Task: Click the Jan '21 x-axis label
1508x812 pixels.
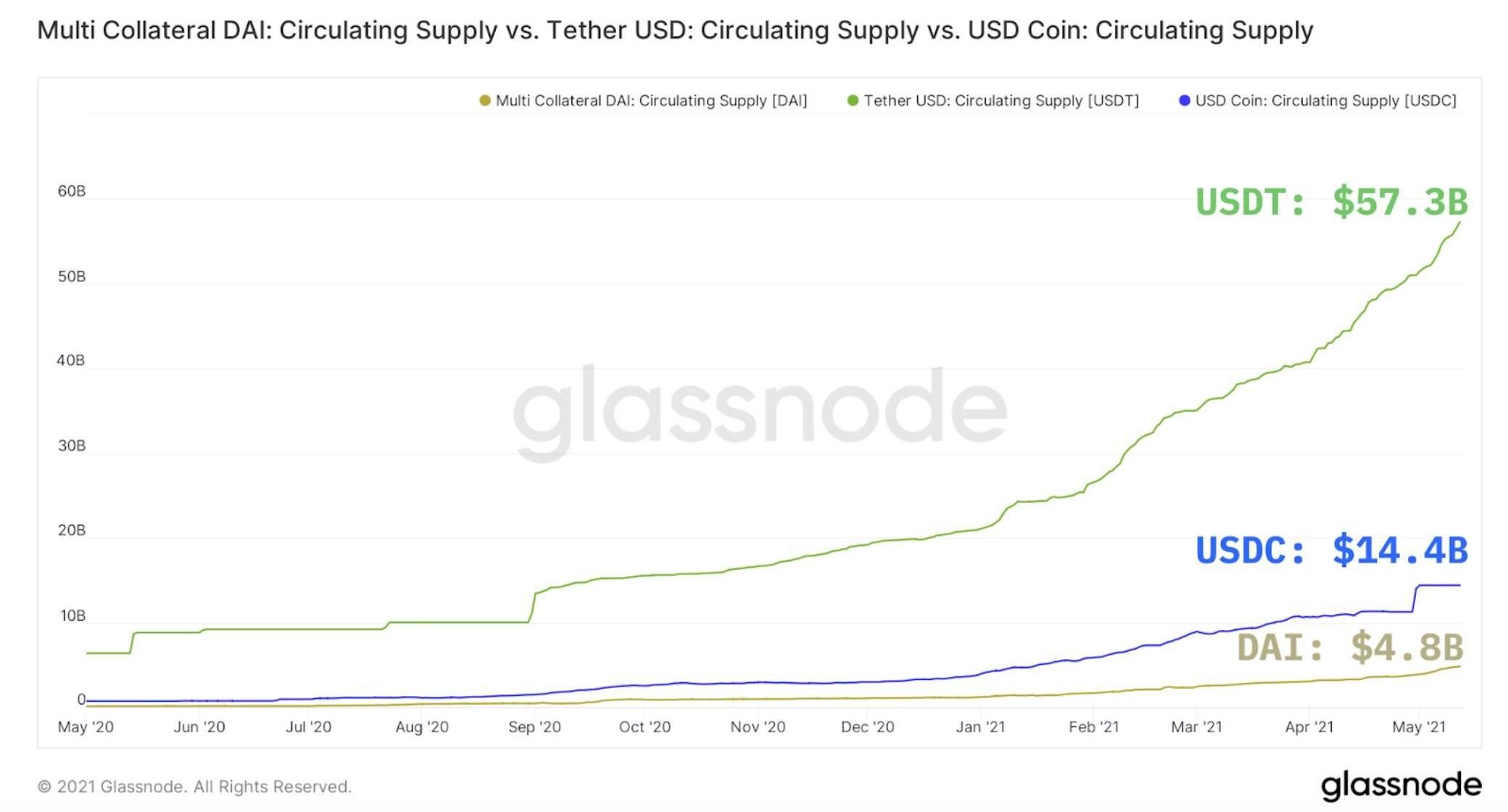Action: tap(980, 727)
